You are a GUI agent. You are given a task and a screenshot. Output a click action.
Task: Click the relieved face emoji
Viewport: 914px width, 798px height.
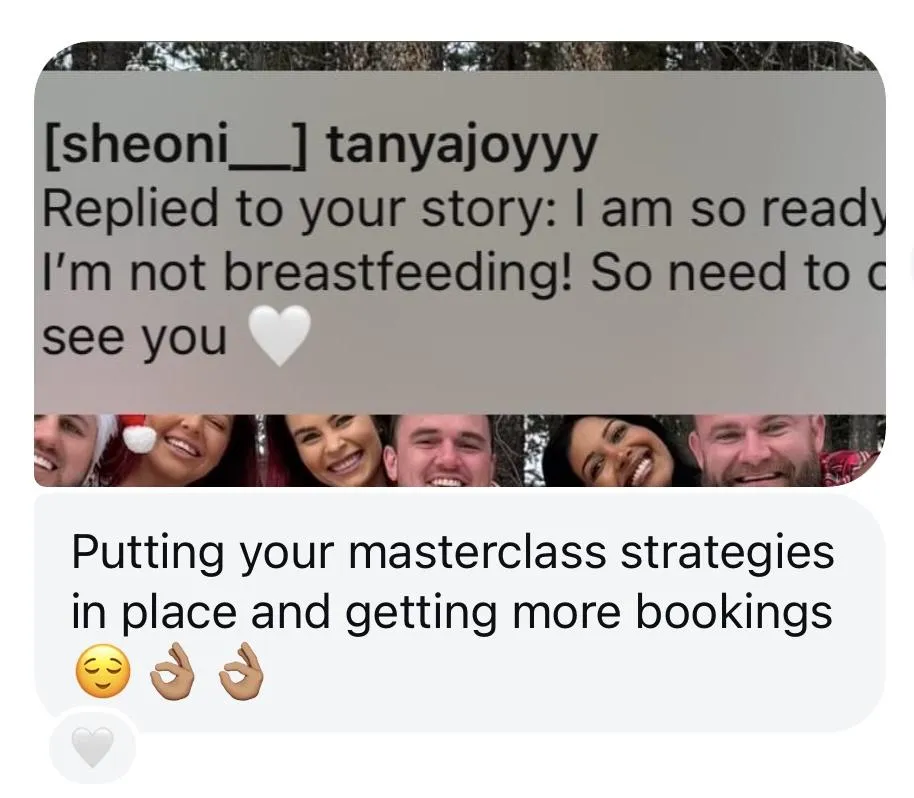[103, 671]
